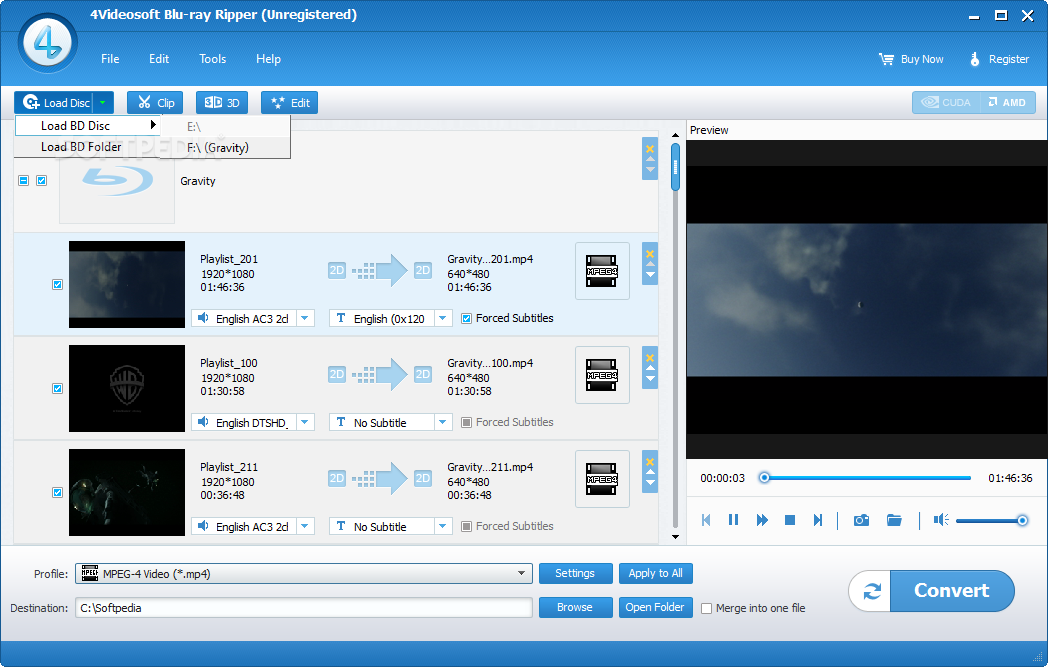Click the Convert refresh arrows icon

872,591
